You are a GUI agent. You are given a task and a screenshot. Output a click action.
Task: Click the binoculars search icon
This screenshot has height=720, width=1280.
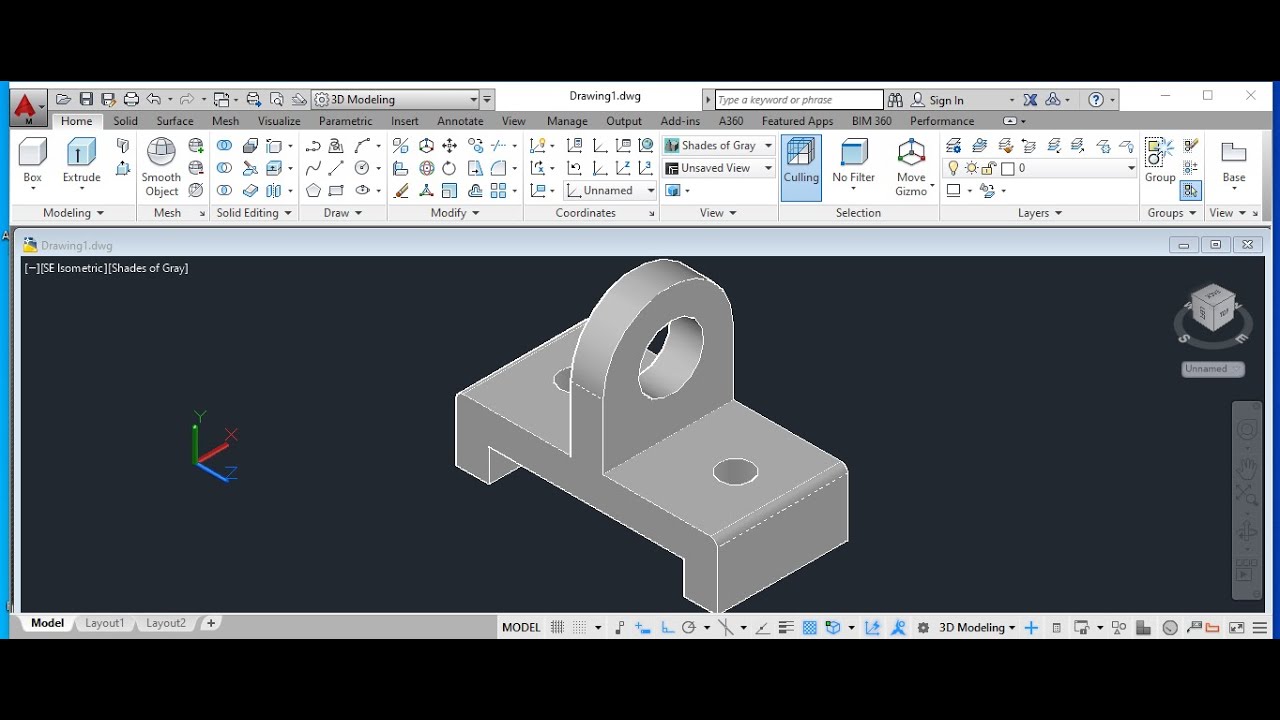point(895,100)
